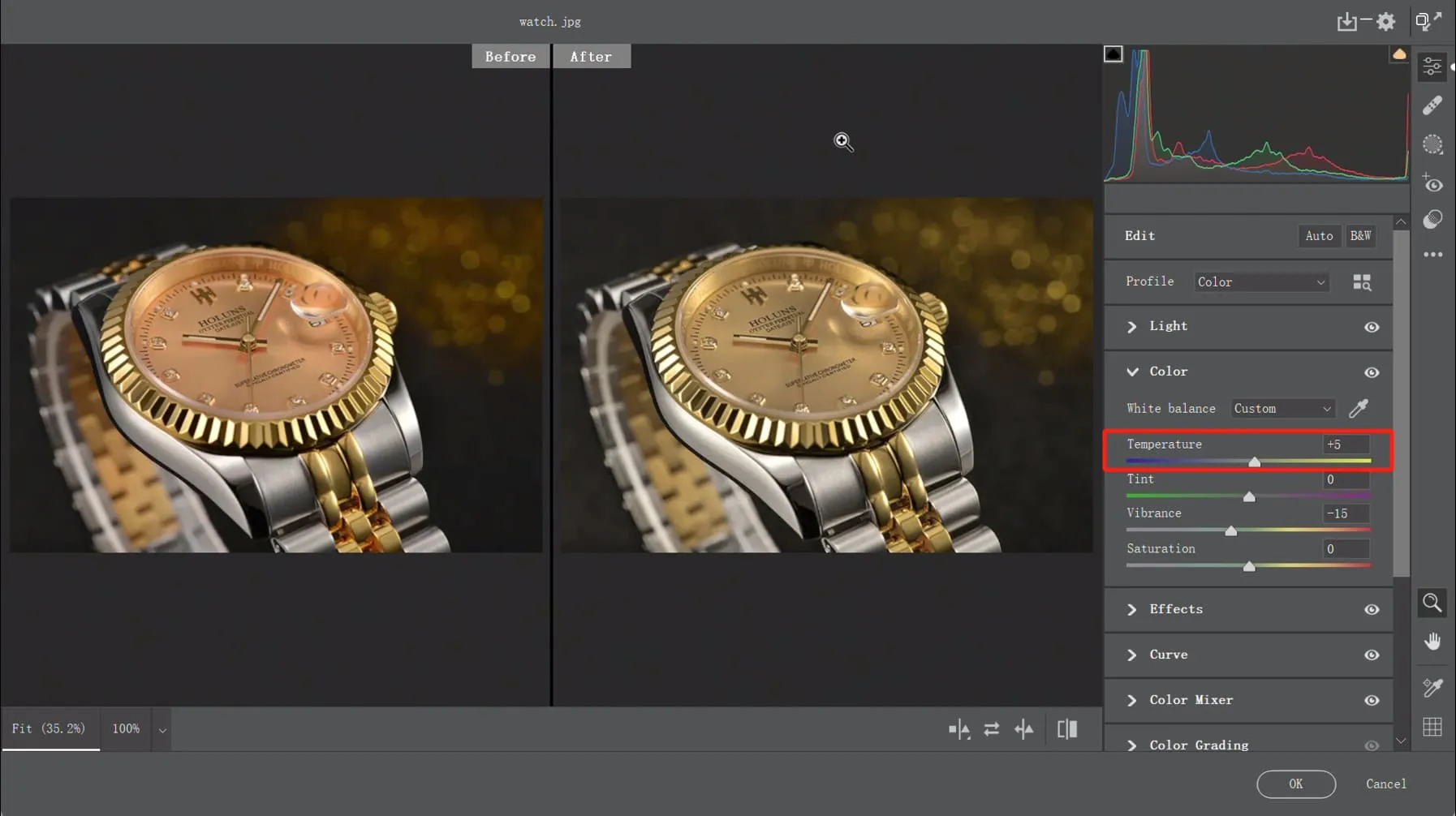1456x816 pixels.
Task: Activate the Zoom tool
Action: [x=1432, y=603]
